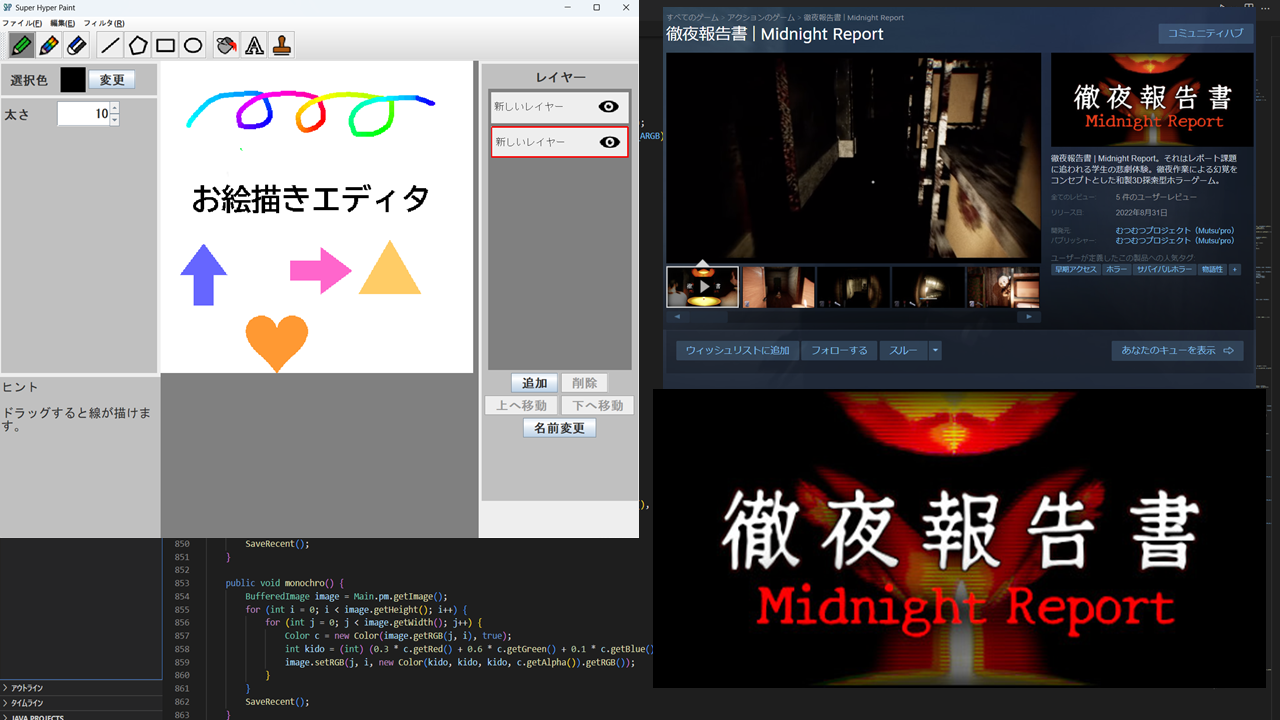1280x720 pixels.
Task: Click the Super Hyper Paint title bar icon
Action: tap(8, 7)
